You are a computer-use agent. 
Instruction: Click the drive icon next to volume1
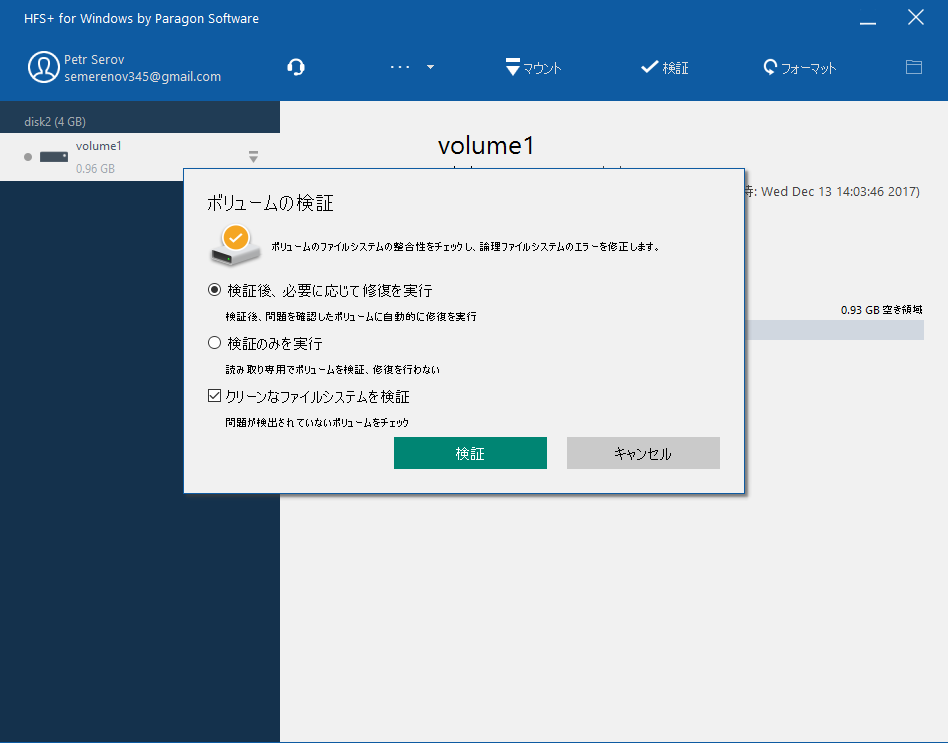click(x=54, y=157)
